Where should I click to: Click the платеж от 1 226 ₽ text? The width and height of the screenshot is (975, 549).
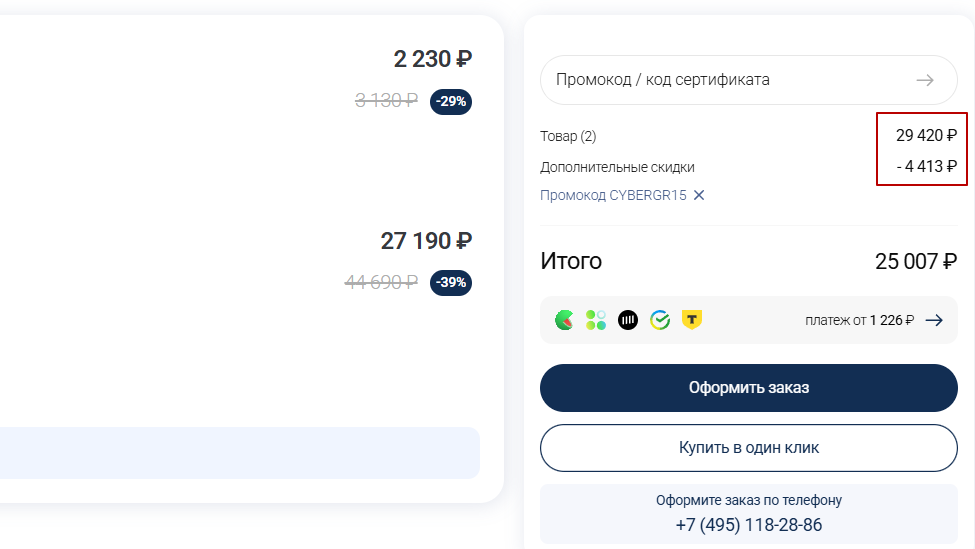[859, 320]
